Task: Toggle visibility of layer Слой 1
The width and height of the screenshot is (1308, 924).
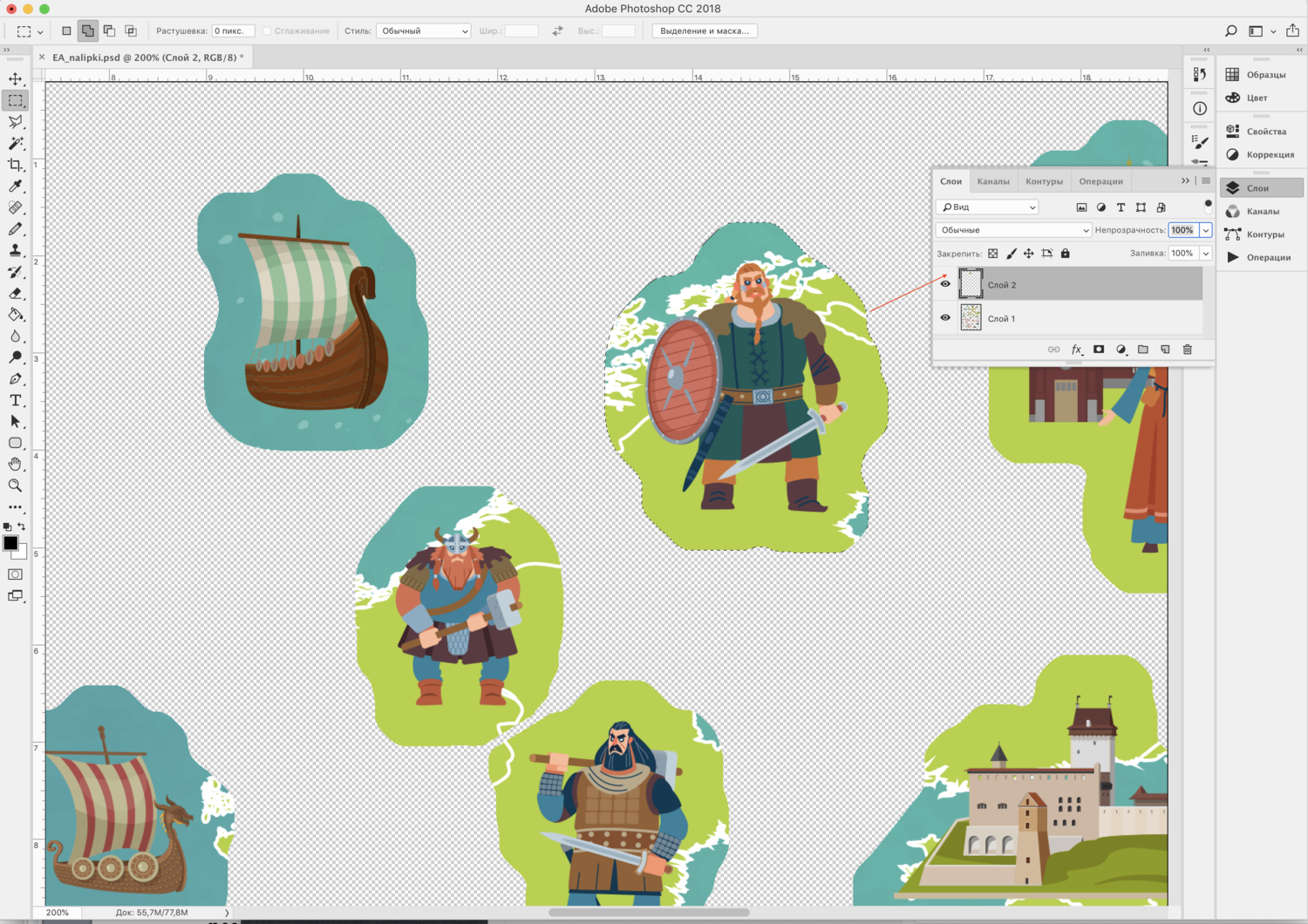Action: click(945, 318)
